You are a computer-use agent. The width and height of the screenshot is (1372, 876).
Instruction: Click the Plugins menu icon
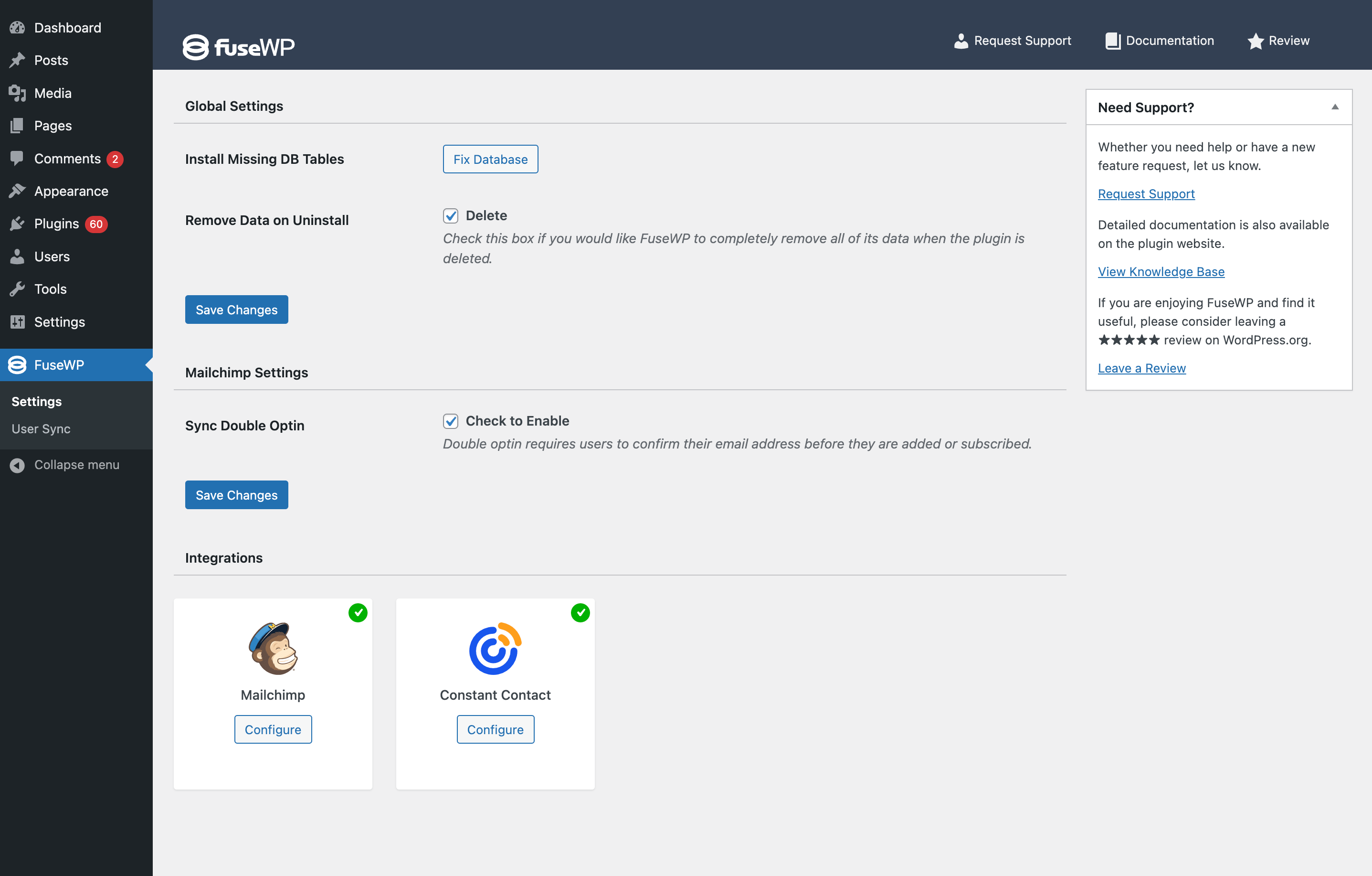click(x=18, y=223)
